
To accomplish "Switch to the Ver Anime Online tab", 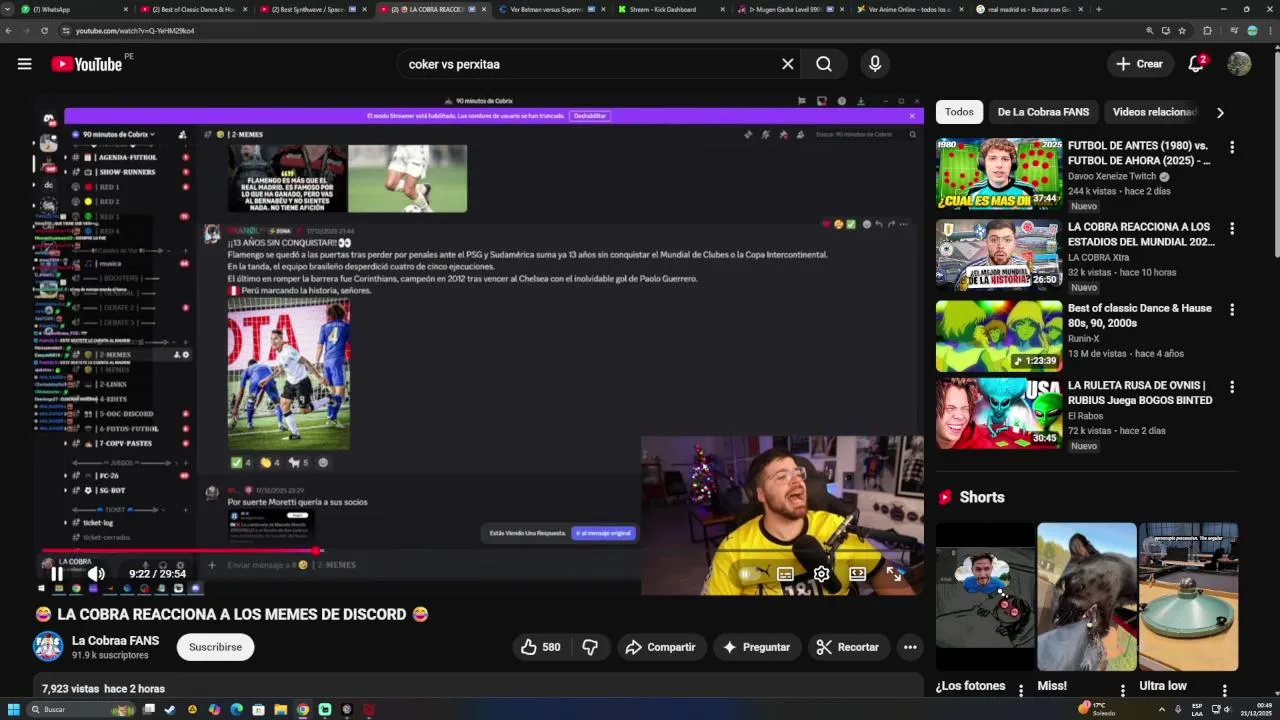I will pyautogui.click(x=911, y=9).
